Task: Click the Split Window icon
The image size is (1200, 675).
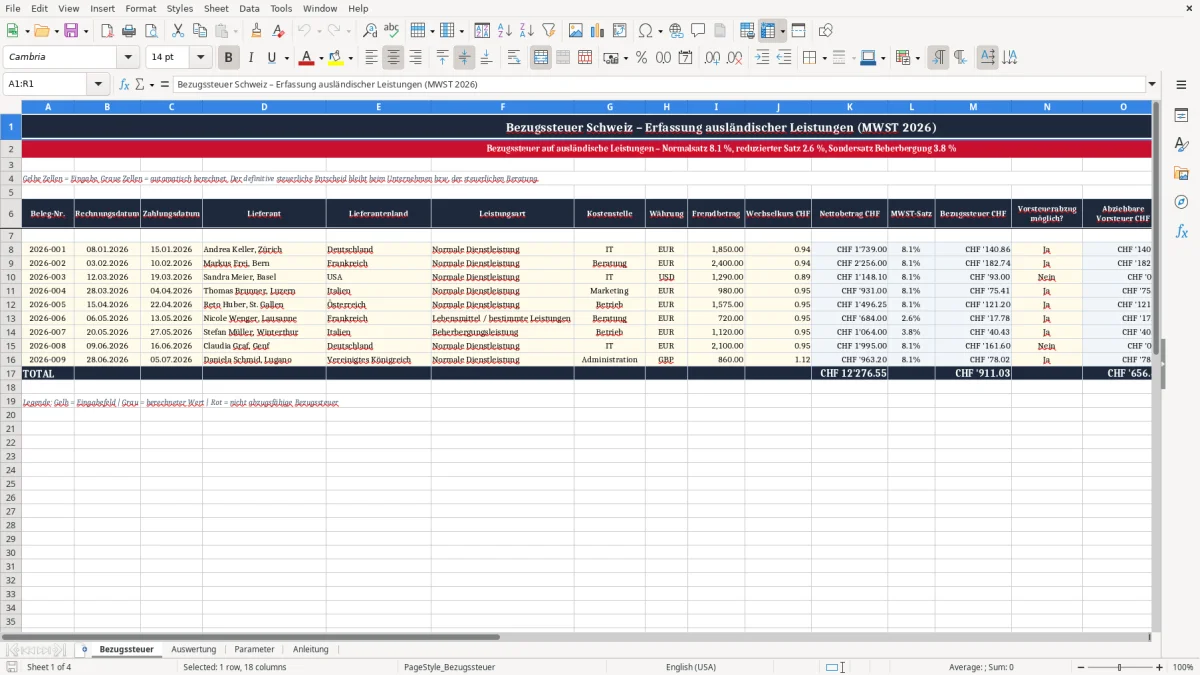Action: point(798,31)
